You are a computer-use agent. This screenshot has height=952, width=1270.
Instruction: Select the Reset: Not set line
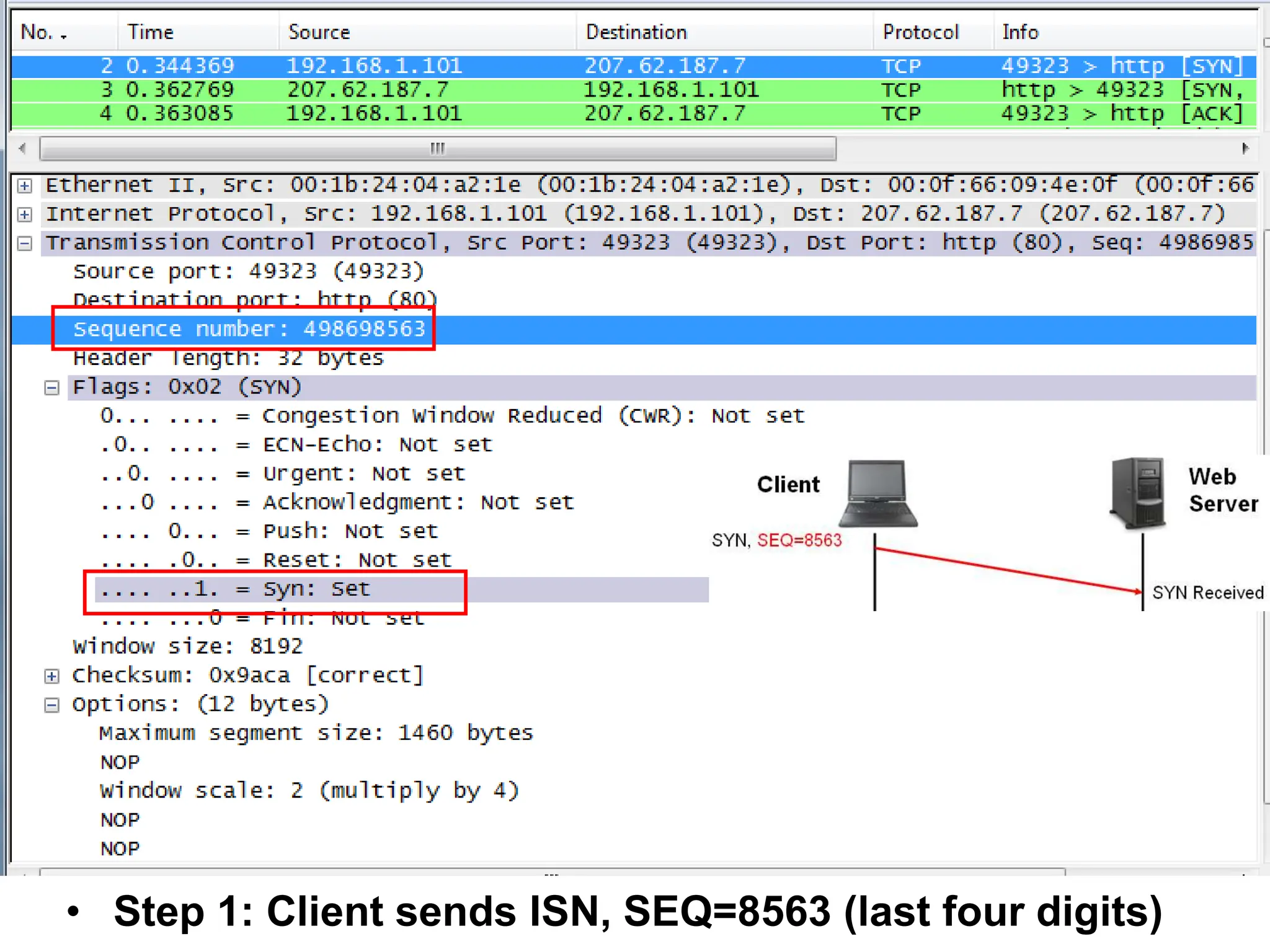(x=276, y=560)
